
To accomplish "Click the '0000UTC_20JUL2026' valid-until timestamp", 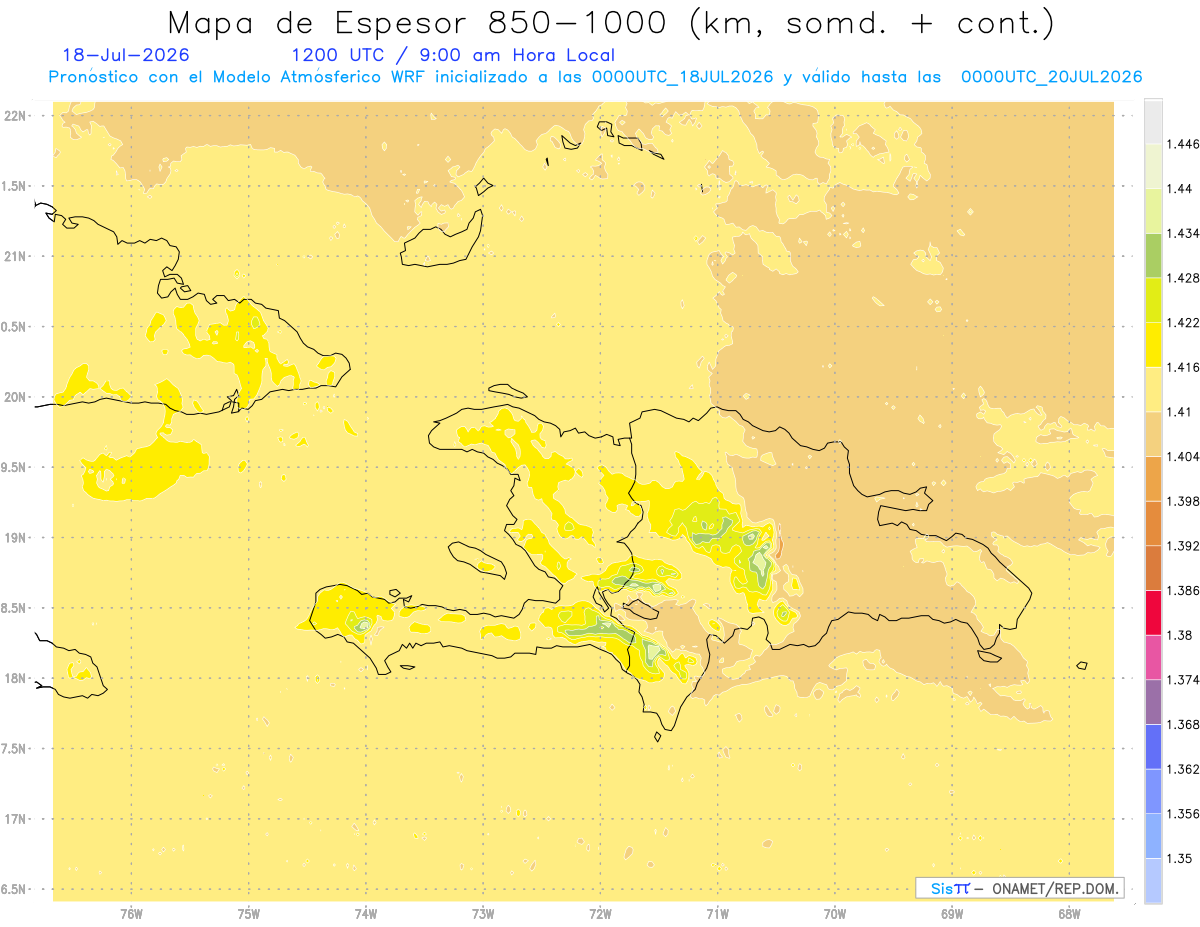I will point(1051,77).
